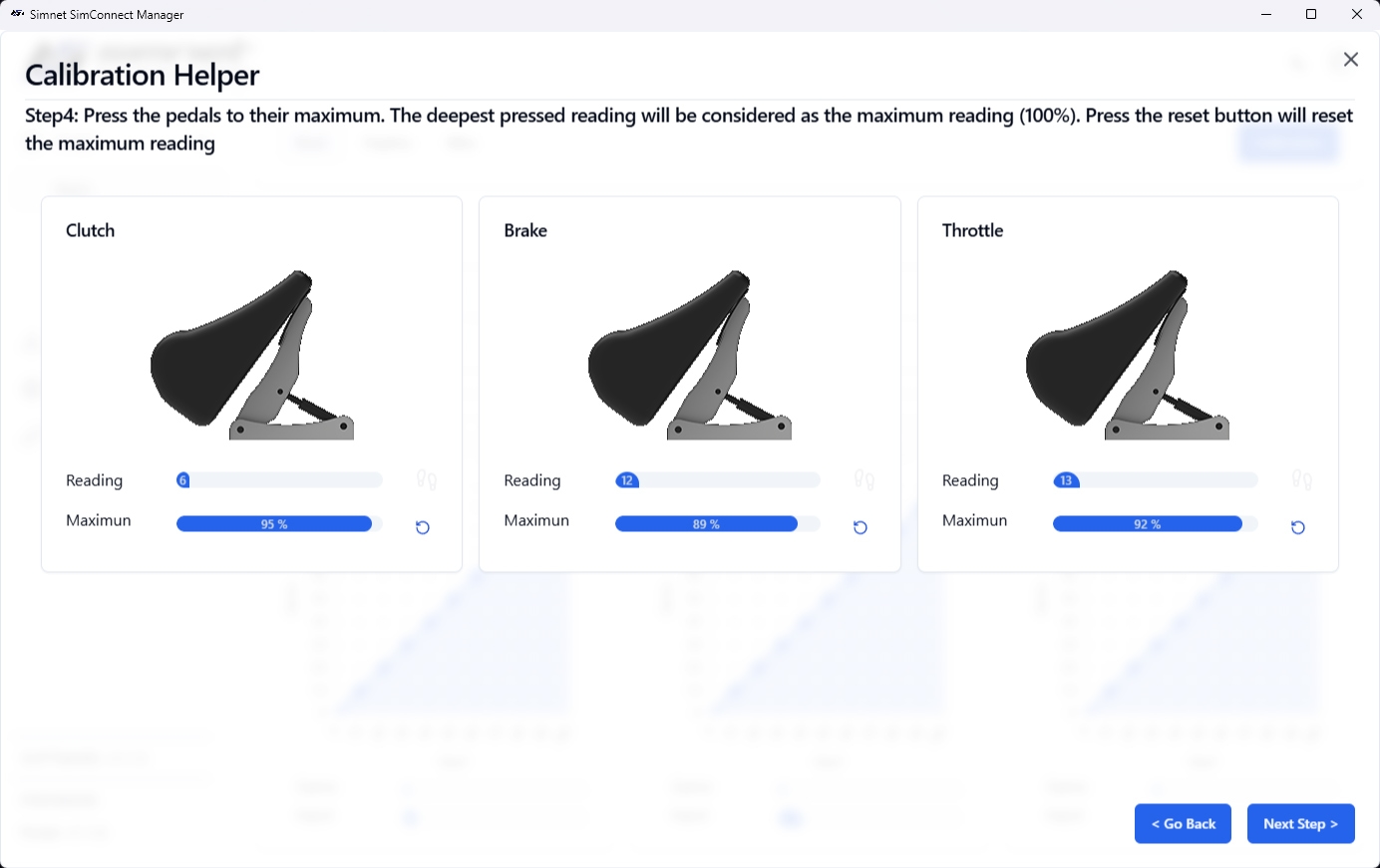The image size is (1380, 868).
Task: Click the Brake Reading bar showing 12
Action: (717, 480)
